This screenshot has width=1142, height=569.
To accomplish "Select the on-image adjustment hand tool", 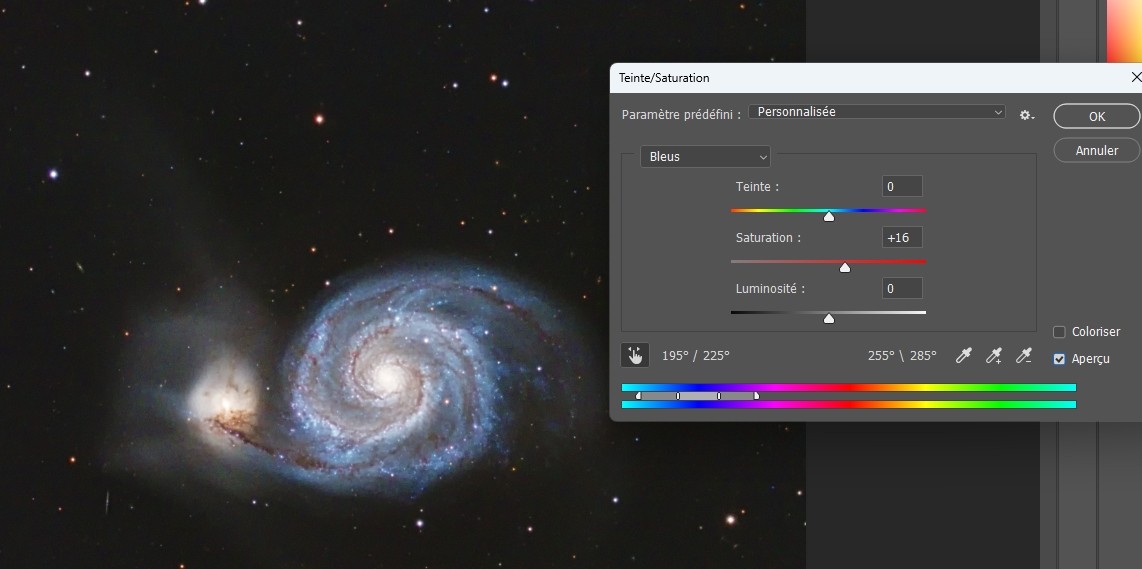I will [x=635, y=356].
